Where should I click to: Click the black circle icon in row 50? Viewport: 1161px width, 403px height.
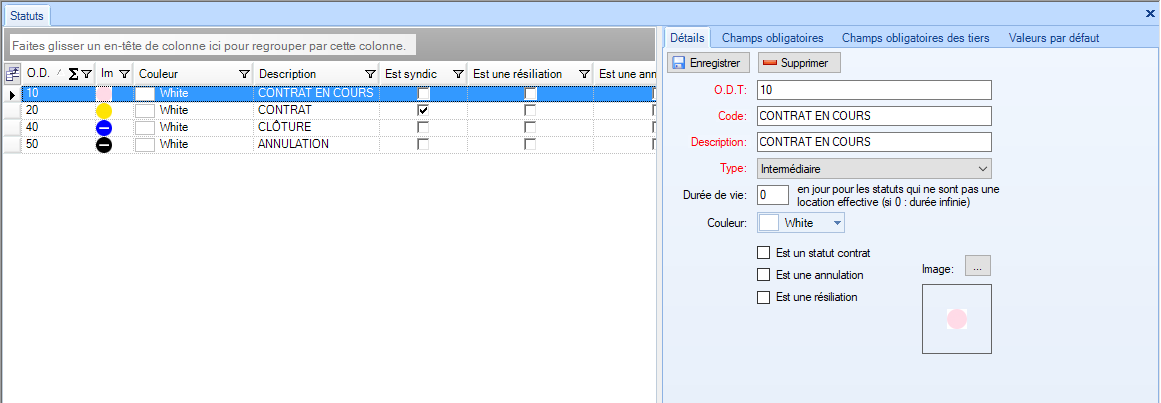(x=104, y=145)
